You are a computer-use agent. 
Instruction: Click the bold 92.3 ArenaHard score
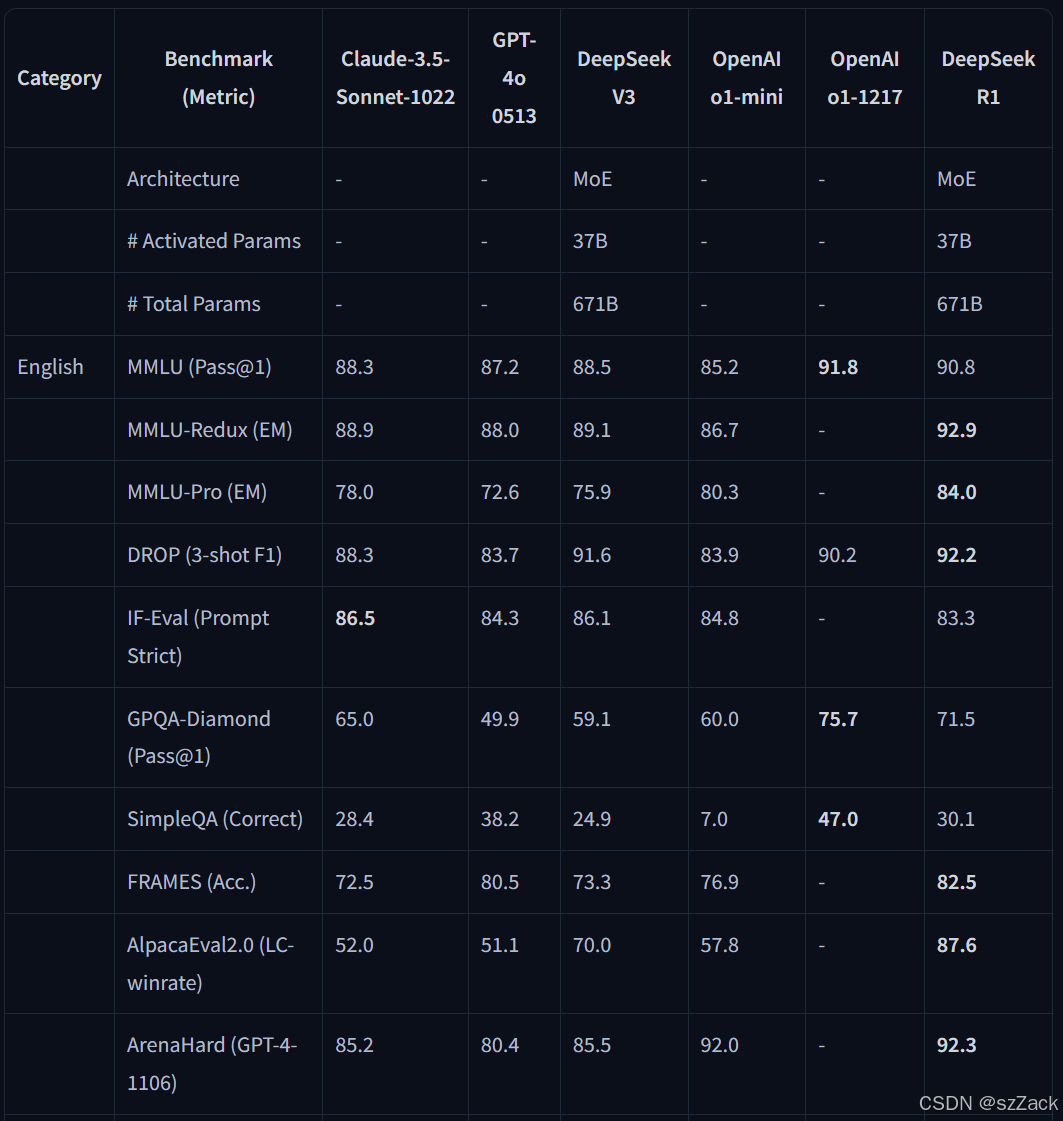click(956, 1045)
